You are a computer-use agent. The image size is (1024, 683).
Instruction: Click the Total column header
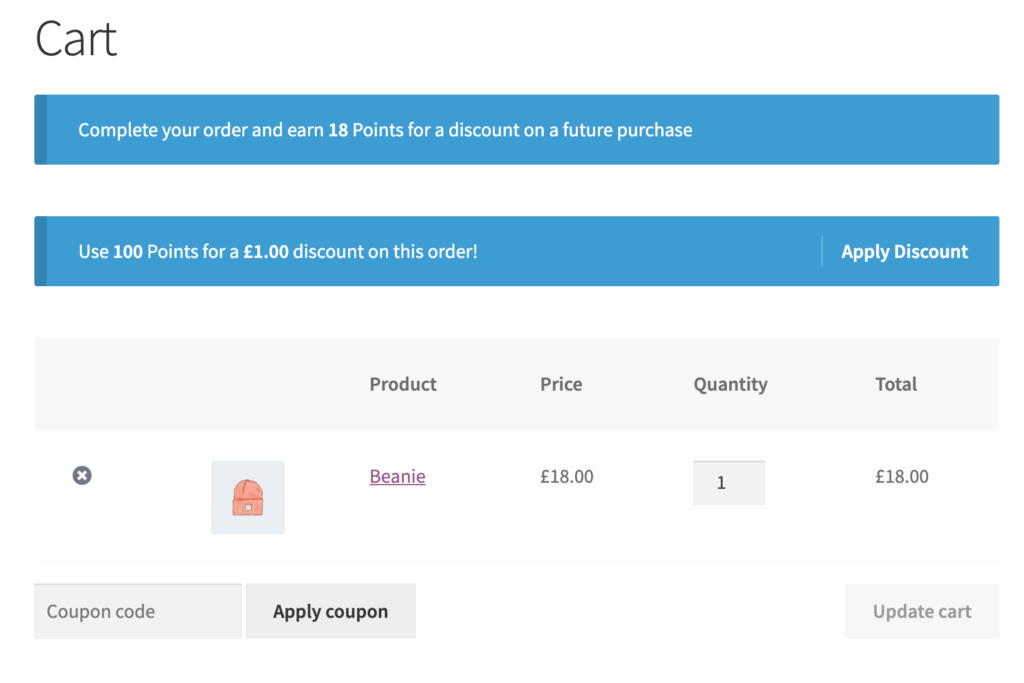click(896, 384)
